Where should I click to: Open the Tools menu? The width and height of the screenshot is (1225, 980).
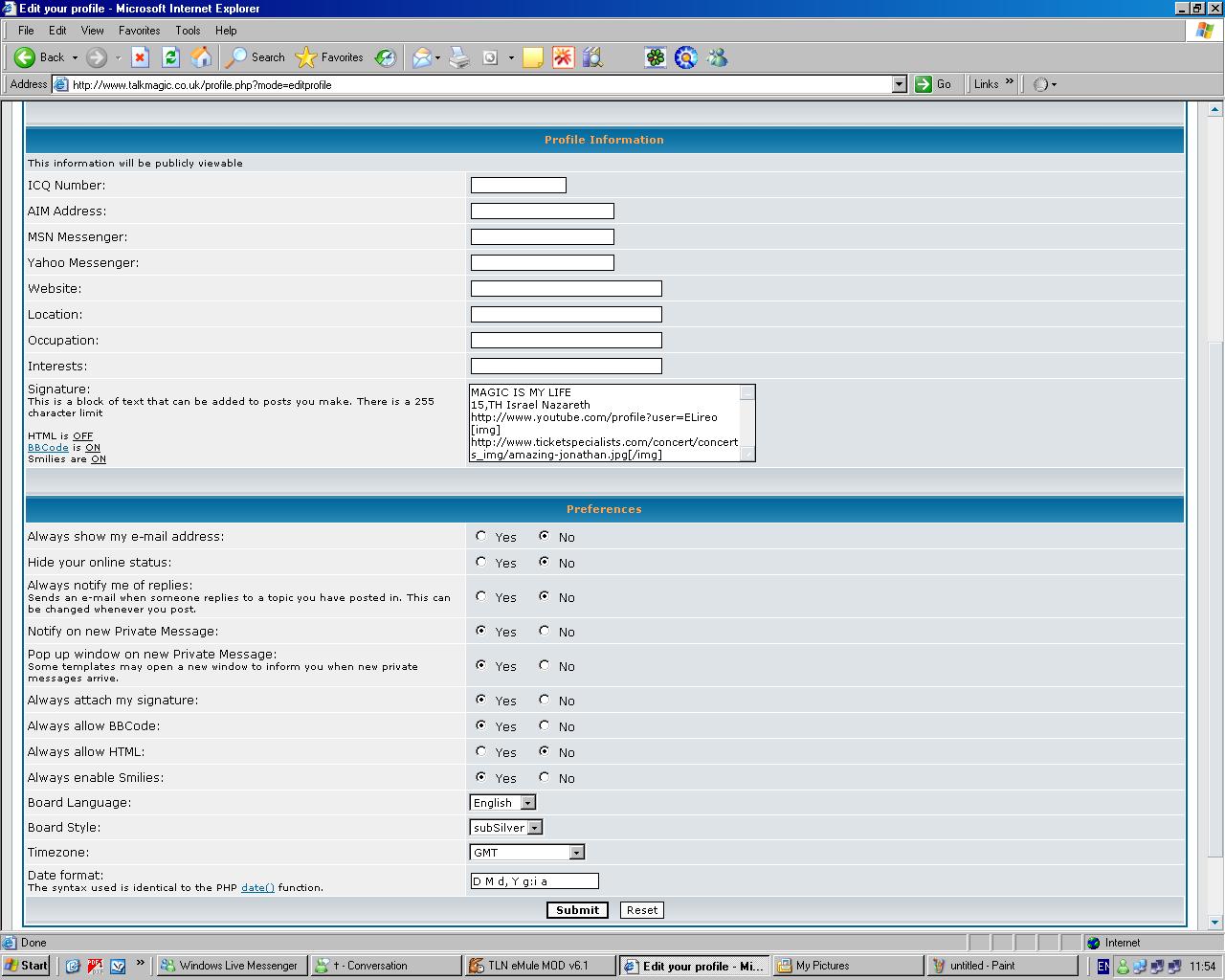188,31
